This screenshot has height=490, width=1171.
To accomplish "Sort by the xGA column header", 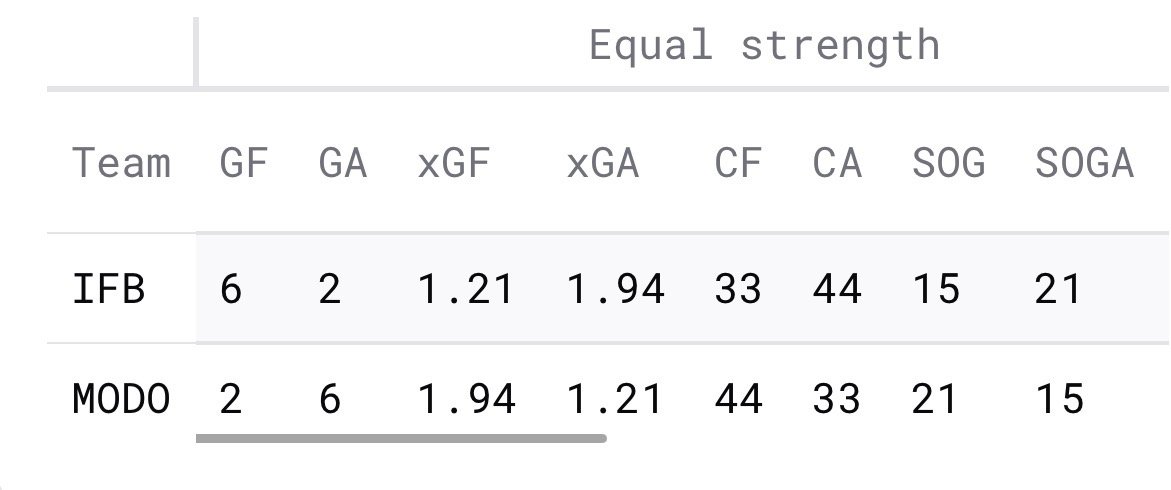I will pos(602,162).
